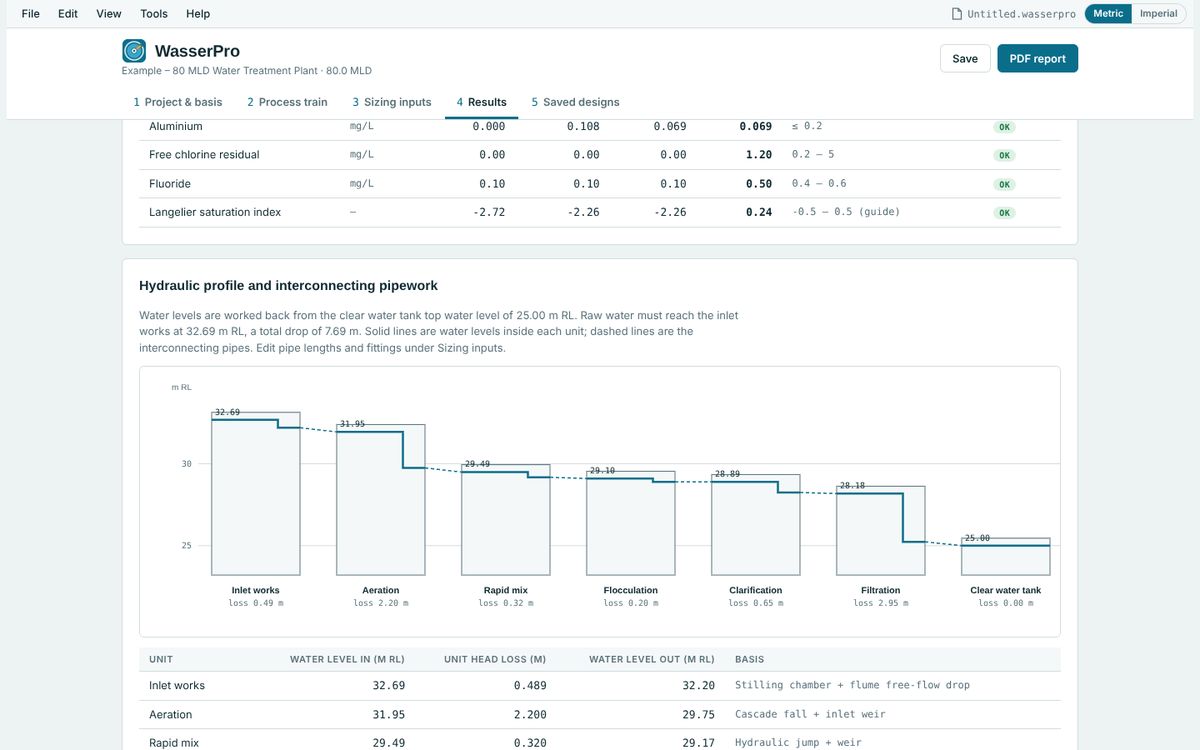The height and width of the screenshot is (750, 1200).
Task: Click the Save button
Action: pyautogui.click(x=965, y=58)
